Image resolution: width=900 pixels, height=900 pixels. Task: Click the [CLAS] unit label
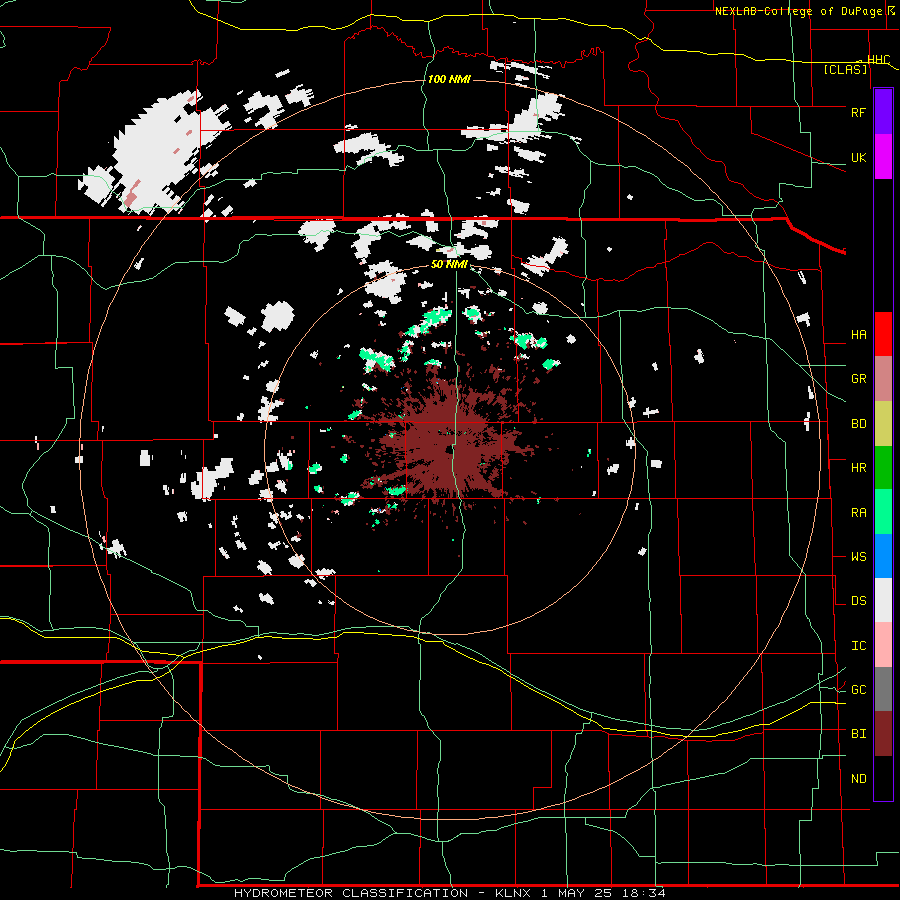[845, 69]
